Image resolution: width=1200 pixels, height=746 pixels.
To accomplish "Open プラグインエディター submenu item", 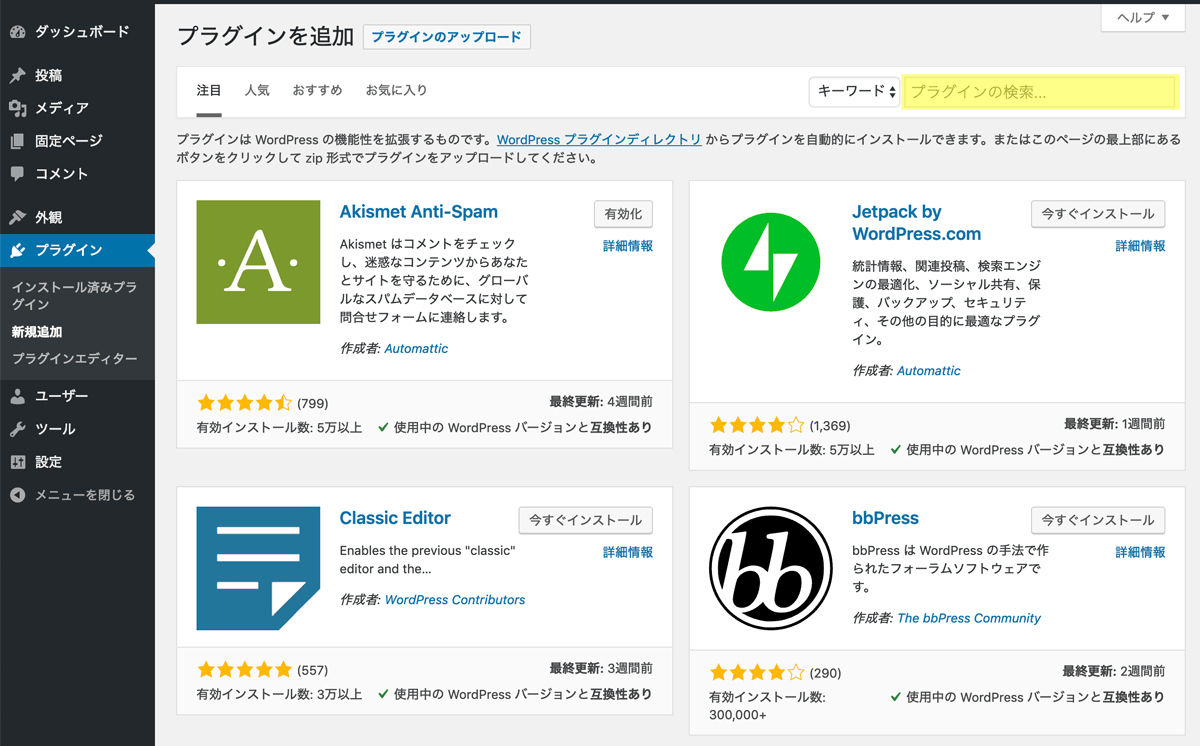I will coord(74,358).
